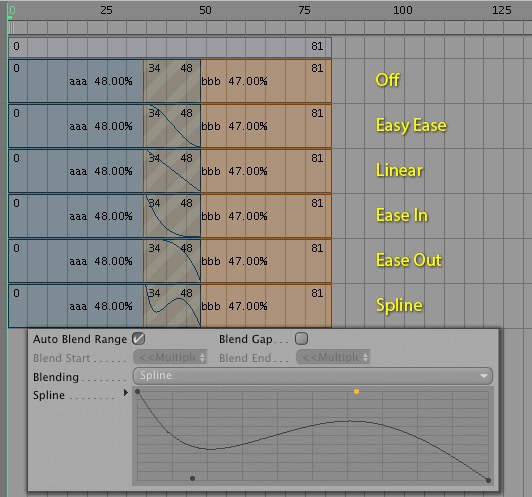Click frame 50 on the timeline ruler

[205, 10]
